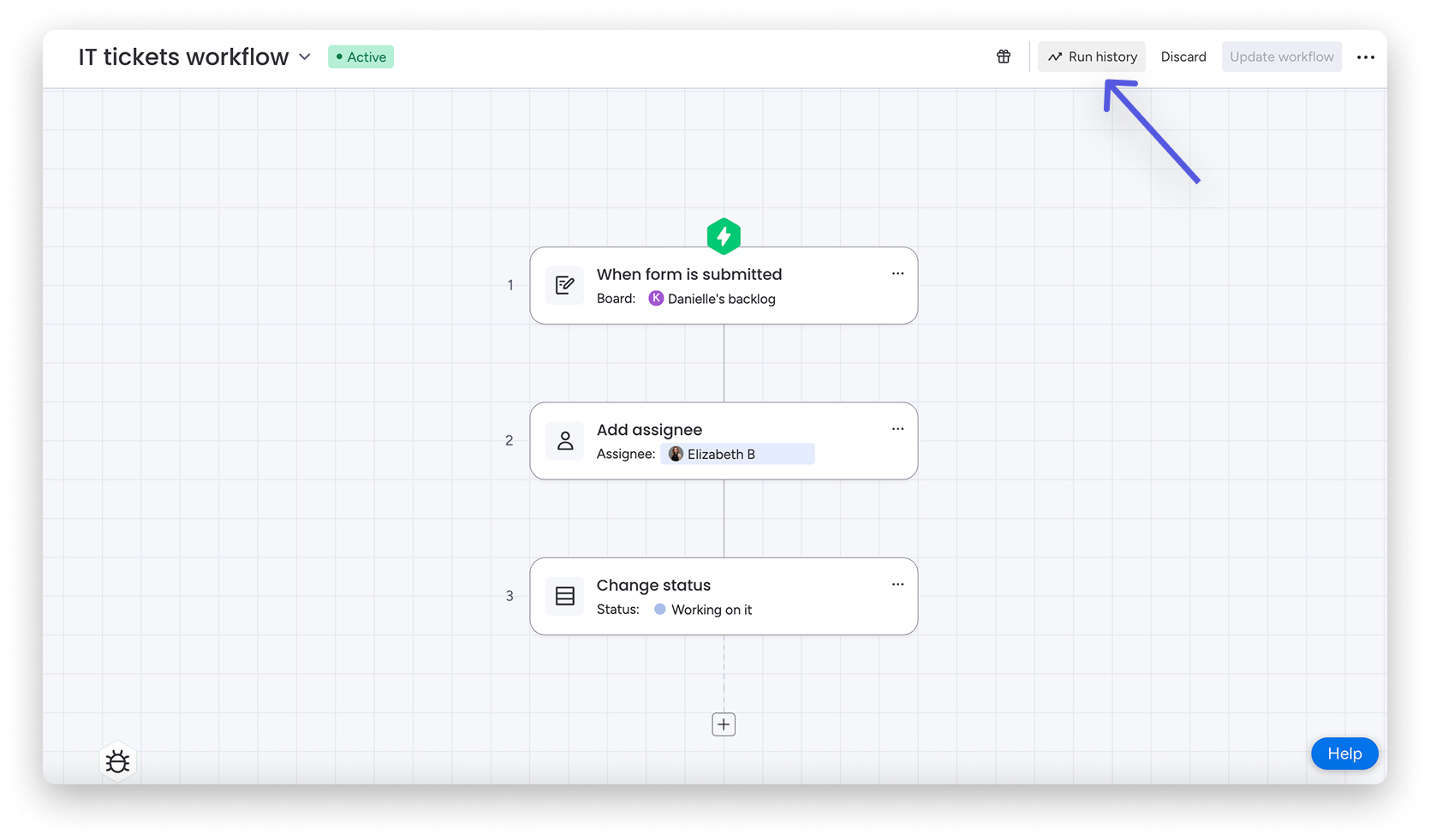The height and width of the screenshot is (840, 1430).
Task: Open Run history
Action: [1092, 57]
